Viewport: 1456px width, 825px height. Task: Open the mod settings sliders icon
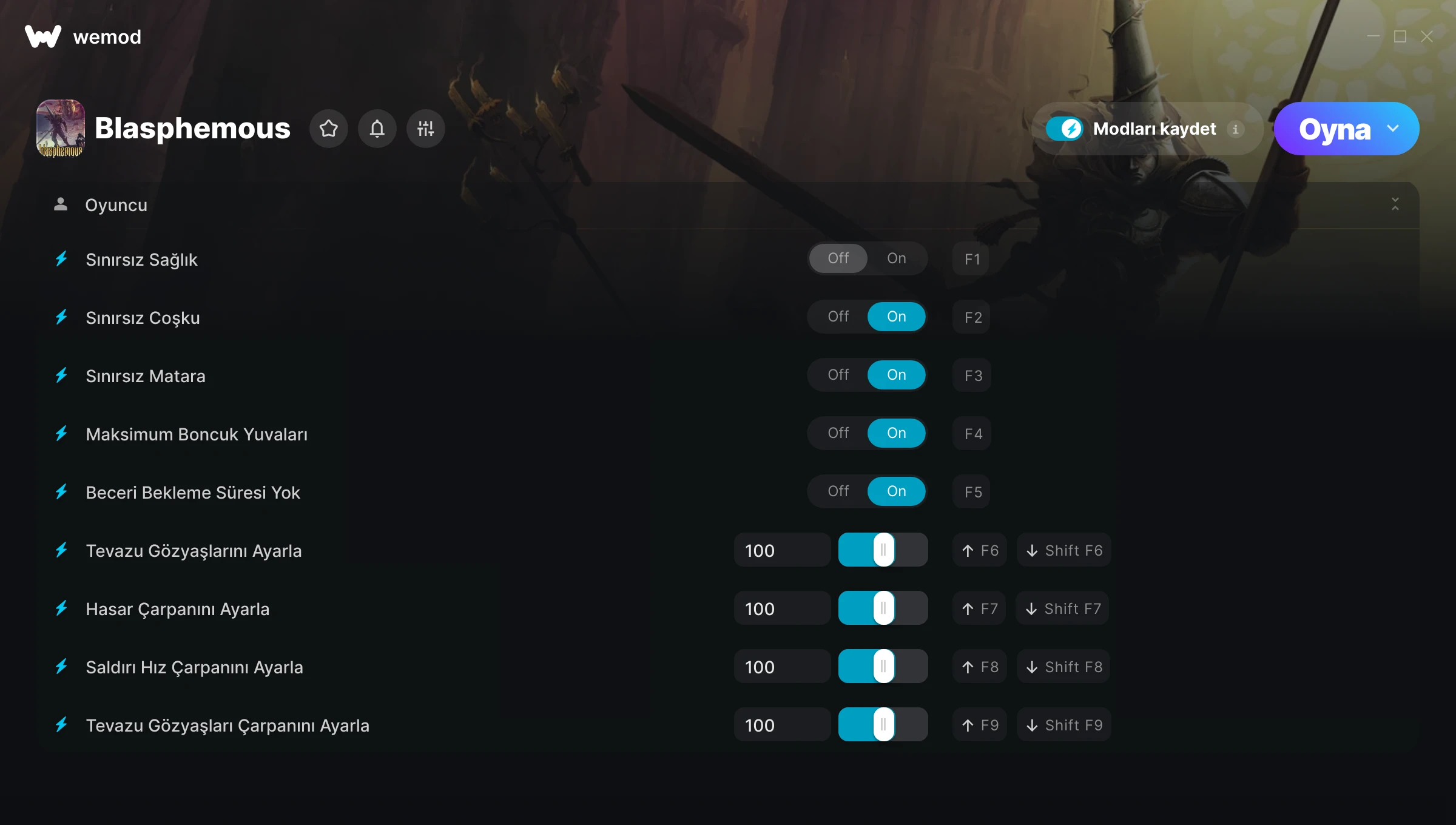[425, 129]
